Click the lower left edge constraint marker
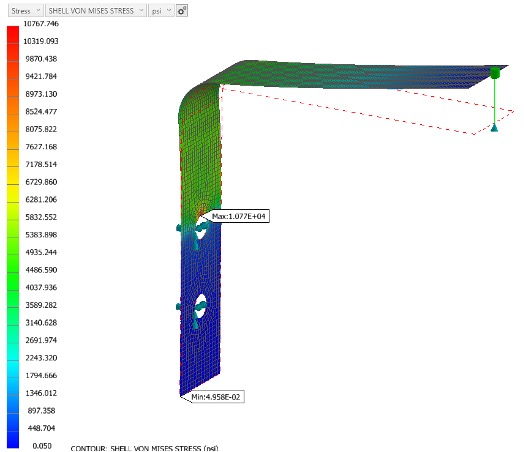This screenshot has height=452, width=524. tap(178, 306)
